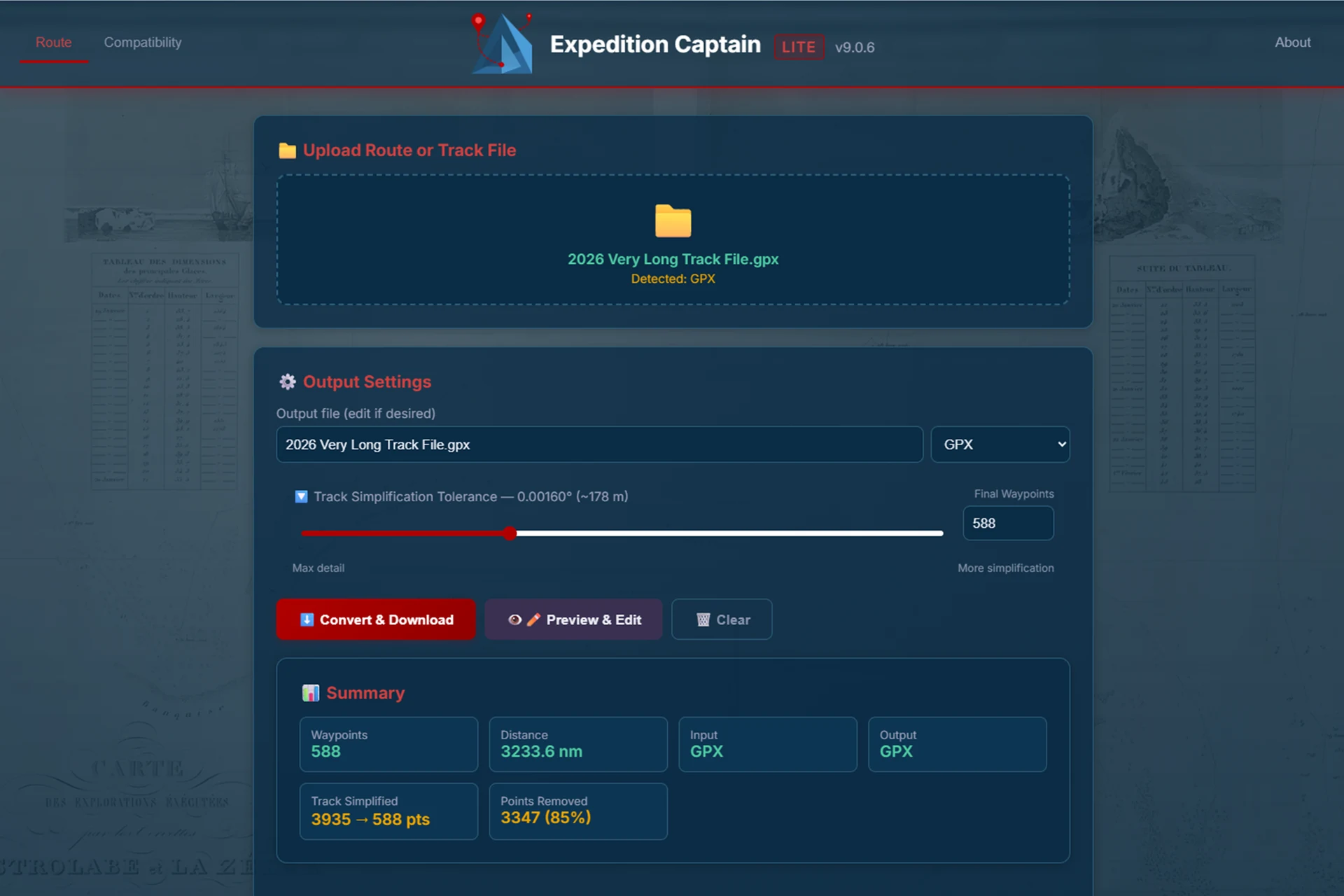Open Preview & Edit
This screenshot has width=1344, height=896.
[573, 619]
